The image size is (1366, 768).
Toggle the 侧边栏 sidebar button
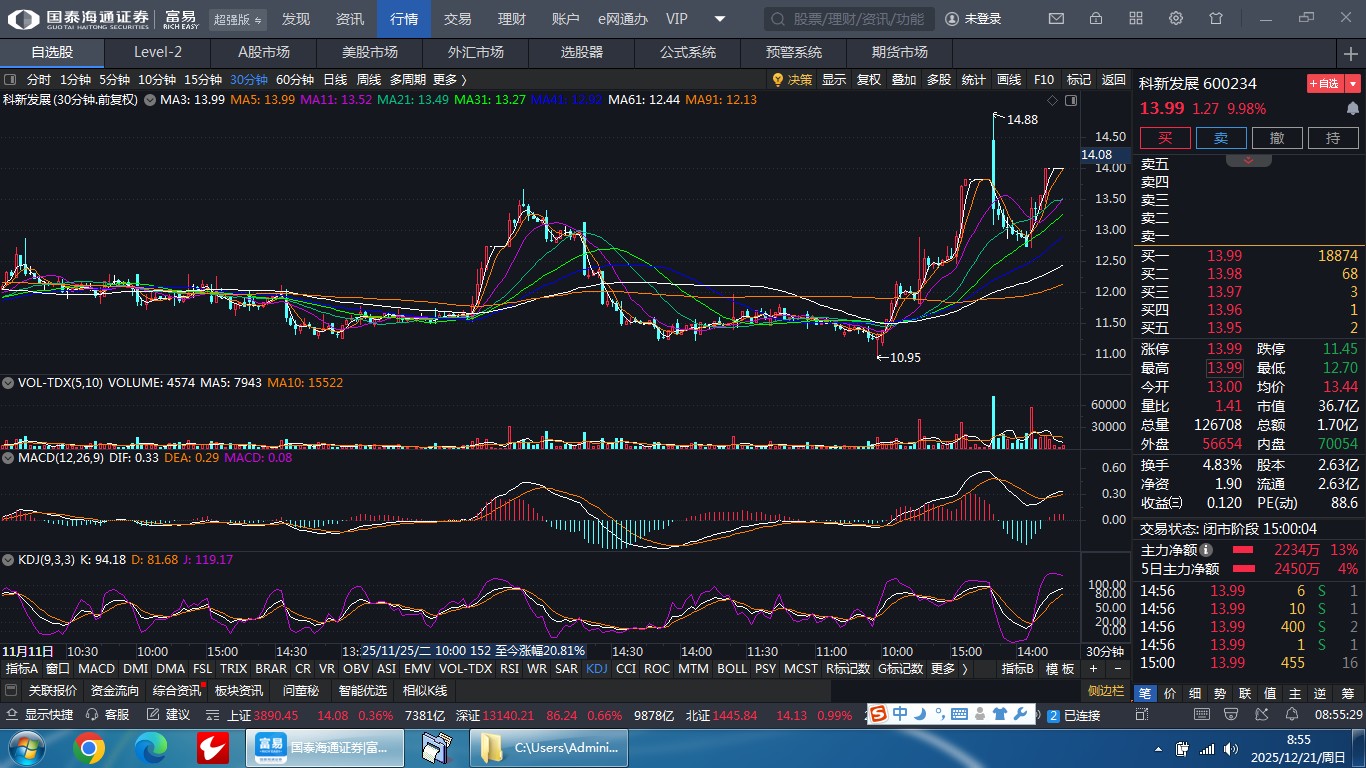[1106, 691]
